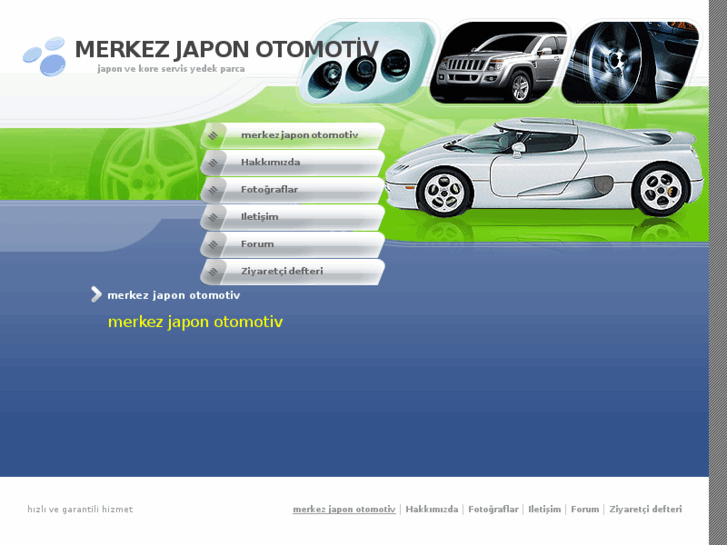Image resolution: width=727 pixels, height=545 pixels.
Task: Click the arrow icon beside Hakkımızda menu button
Action: pos(213,163)
